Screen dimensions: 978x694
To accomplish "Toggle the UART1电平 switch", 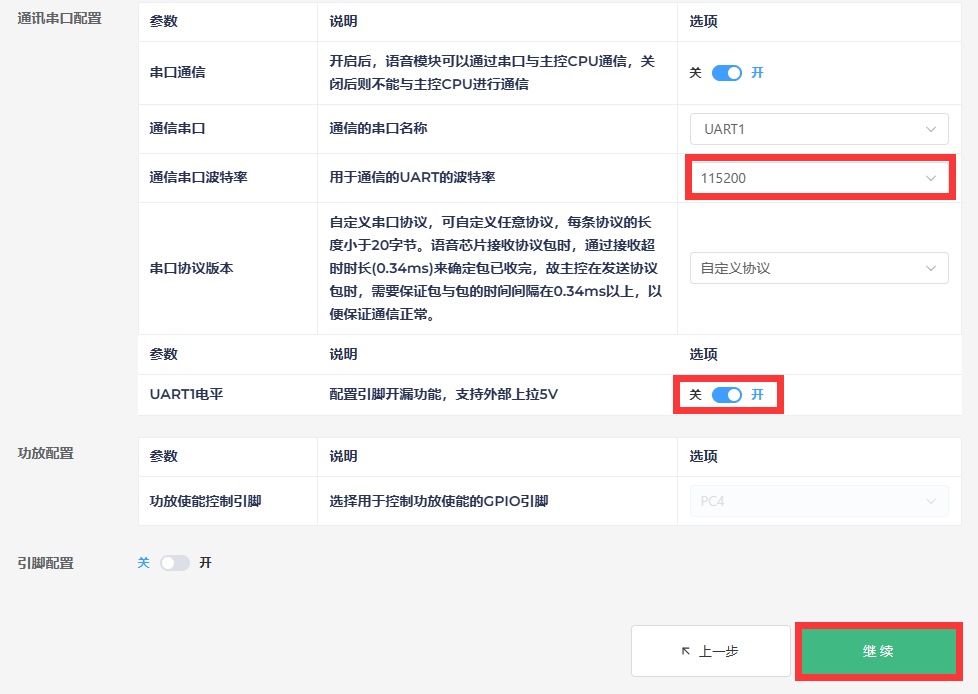I will click(x=727, y=395).
